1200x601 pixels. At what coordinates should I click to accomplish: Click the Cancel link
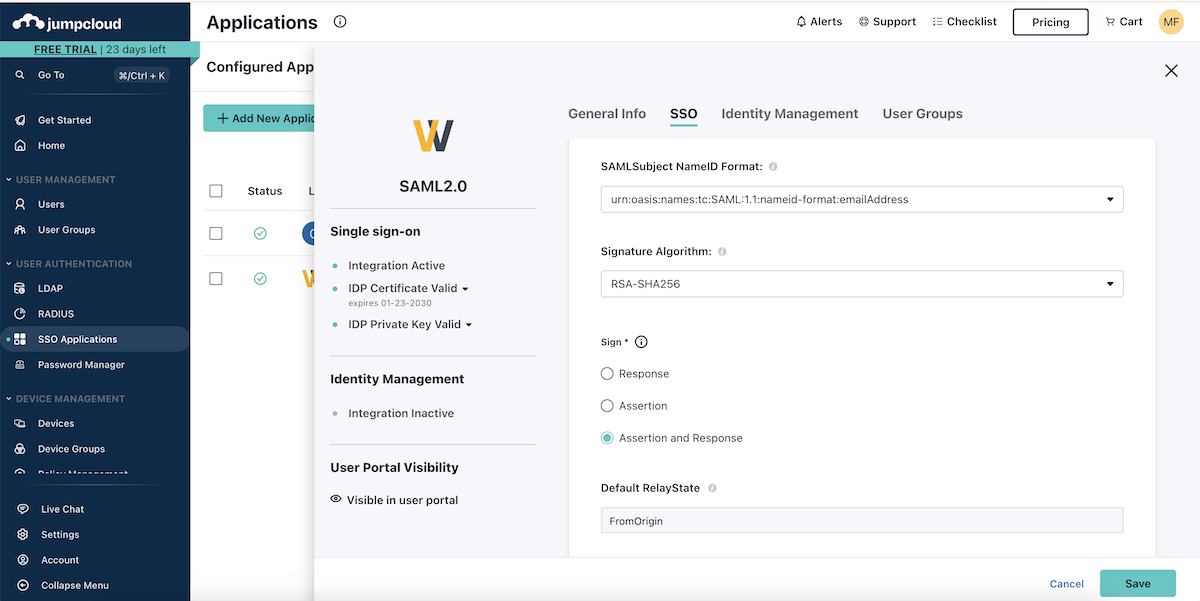tap(1066, 584)
